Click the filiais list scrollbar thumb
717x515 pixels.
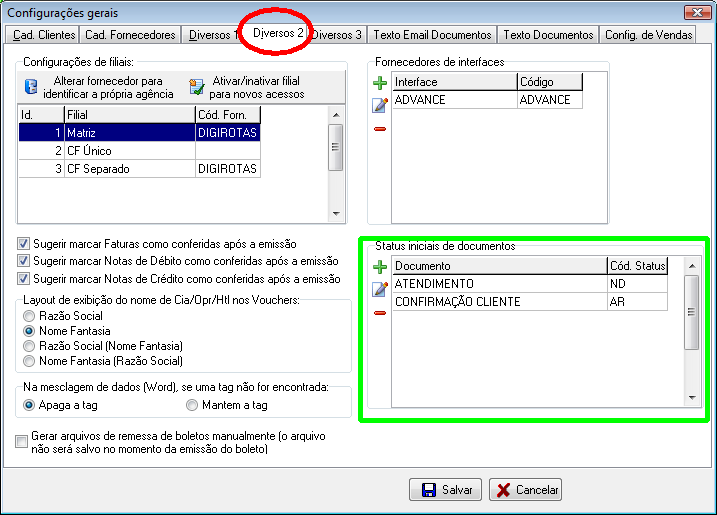336,147
